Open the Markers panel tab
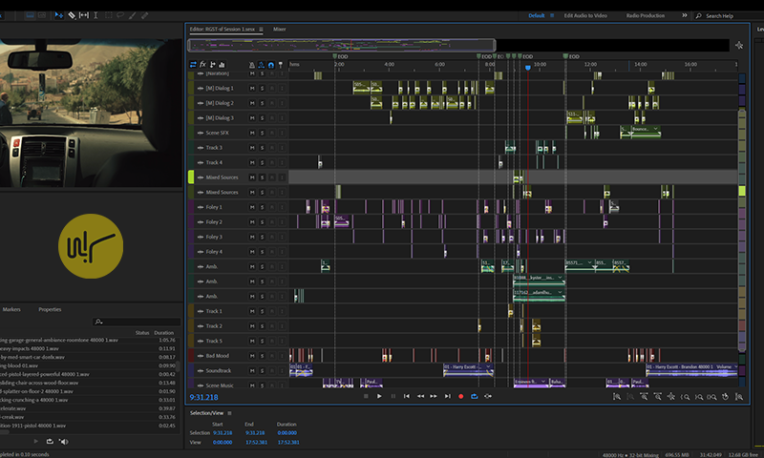This screenshot has width=764, height=458. pyautogui.click(x=12, y=309)
